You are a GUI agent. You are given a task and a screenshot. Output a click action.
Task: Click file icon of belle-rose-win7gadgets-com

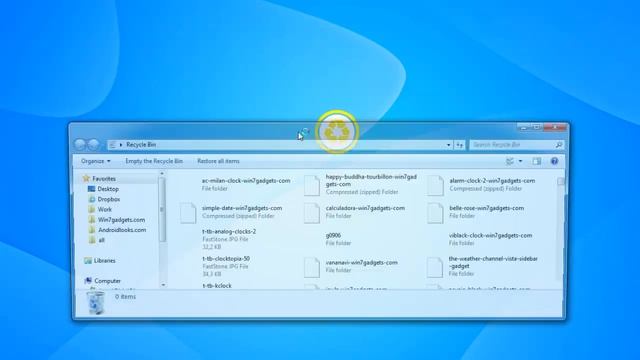435,213
